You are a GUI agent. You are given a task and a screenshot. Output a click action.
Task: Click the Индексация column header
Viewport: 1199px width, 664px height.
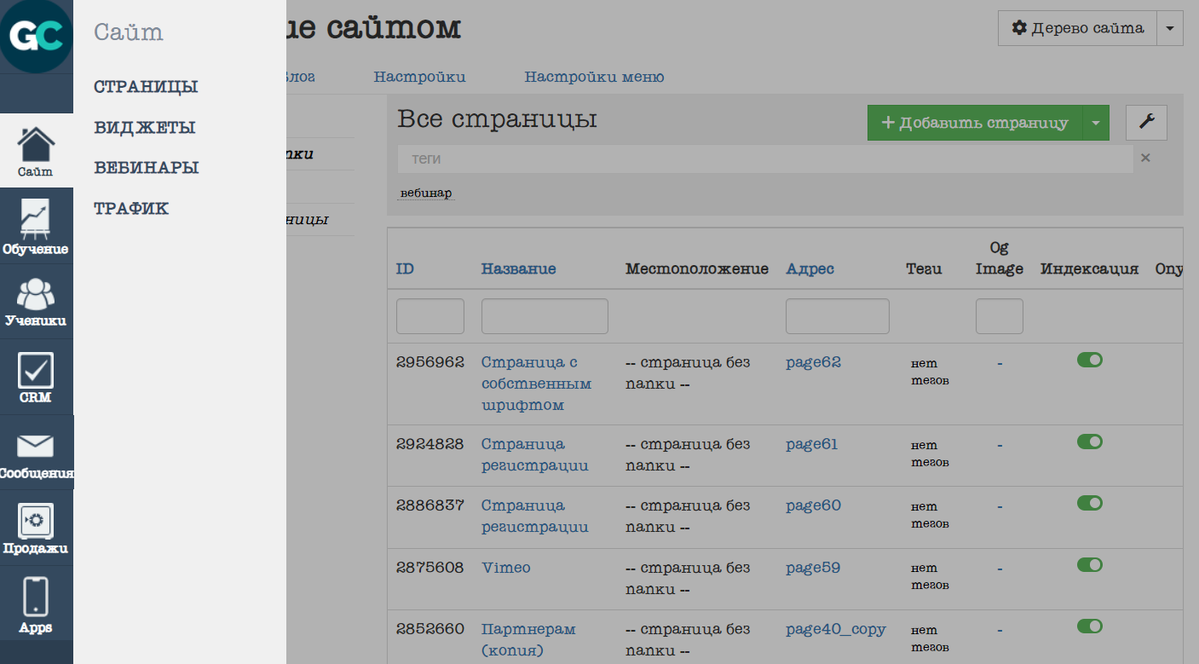pos(1089,269)
